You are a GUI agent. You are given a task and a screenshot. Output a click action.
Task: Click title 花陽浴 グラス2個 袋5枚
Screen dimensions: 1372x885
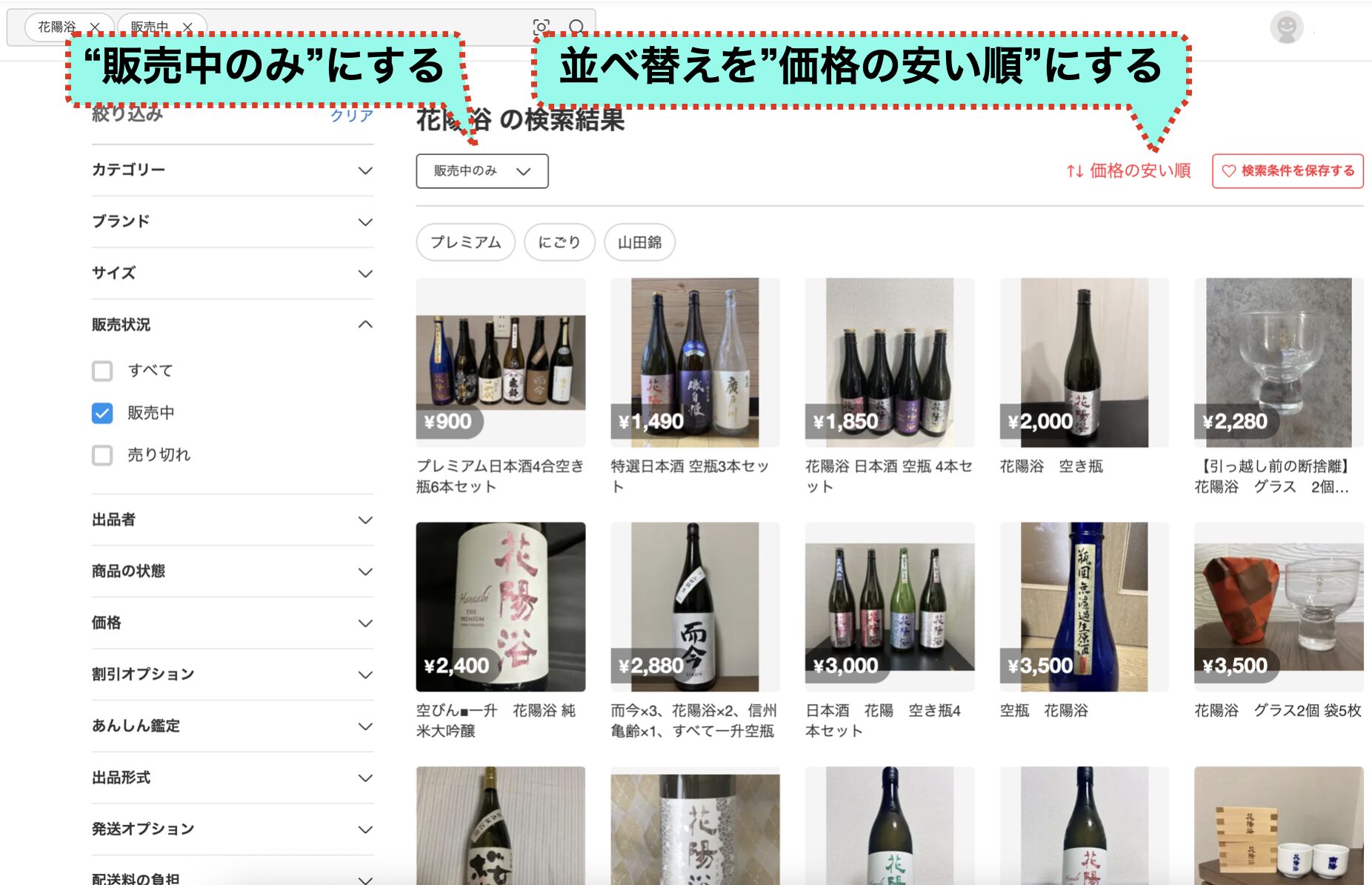[1278, 711]
